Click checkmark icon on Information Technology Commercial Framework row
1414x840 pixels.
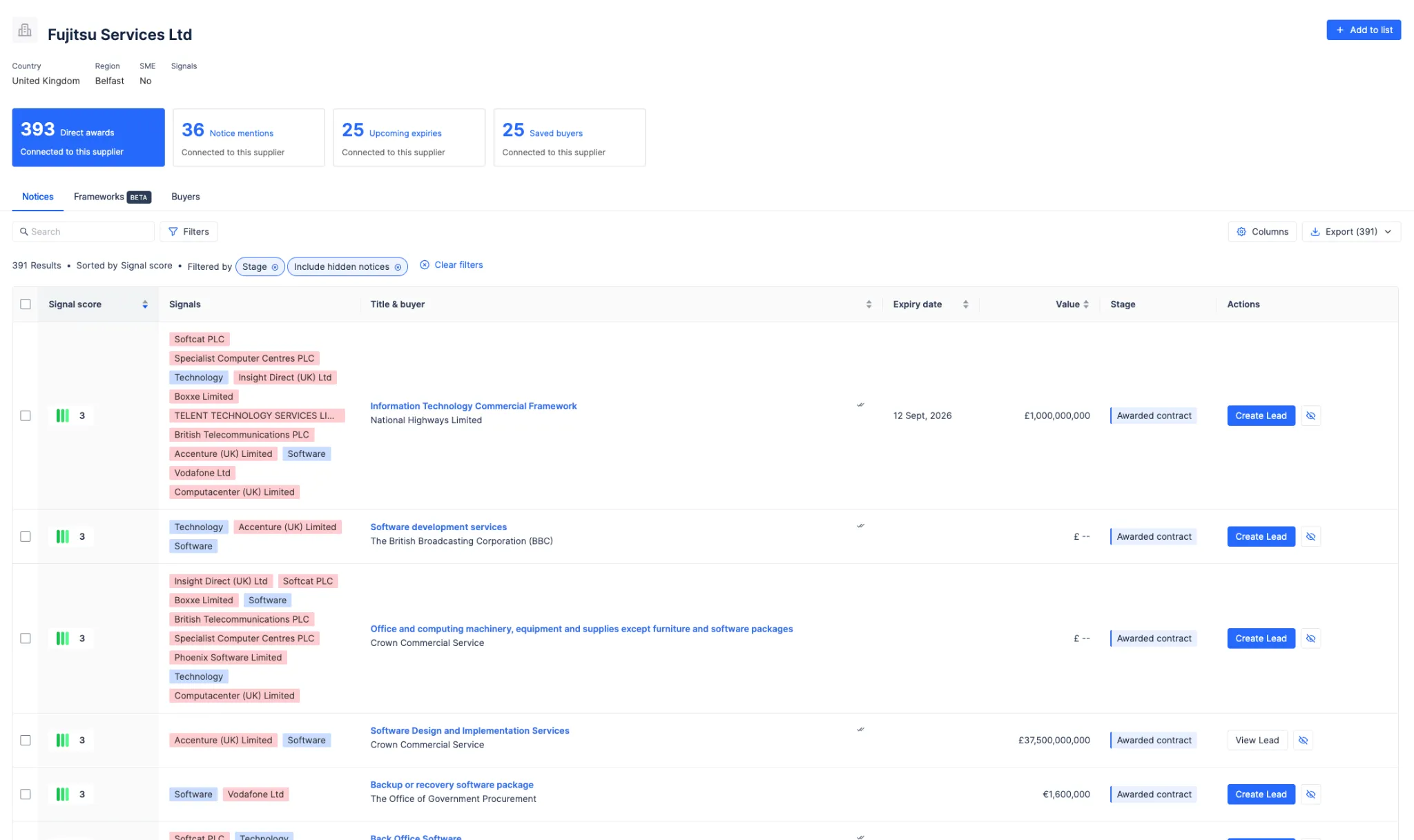click(x=860, y=405)
